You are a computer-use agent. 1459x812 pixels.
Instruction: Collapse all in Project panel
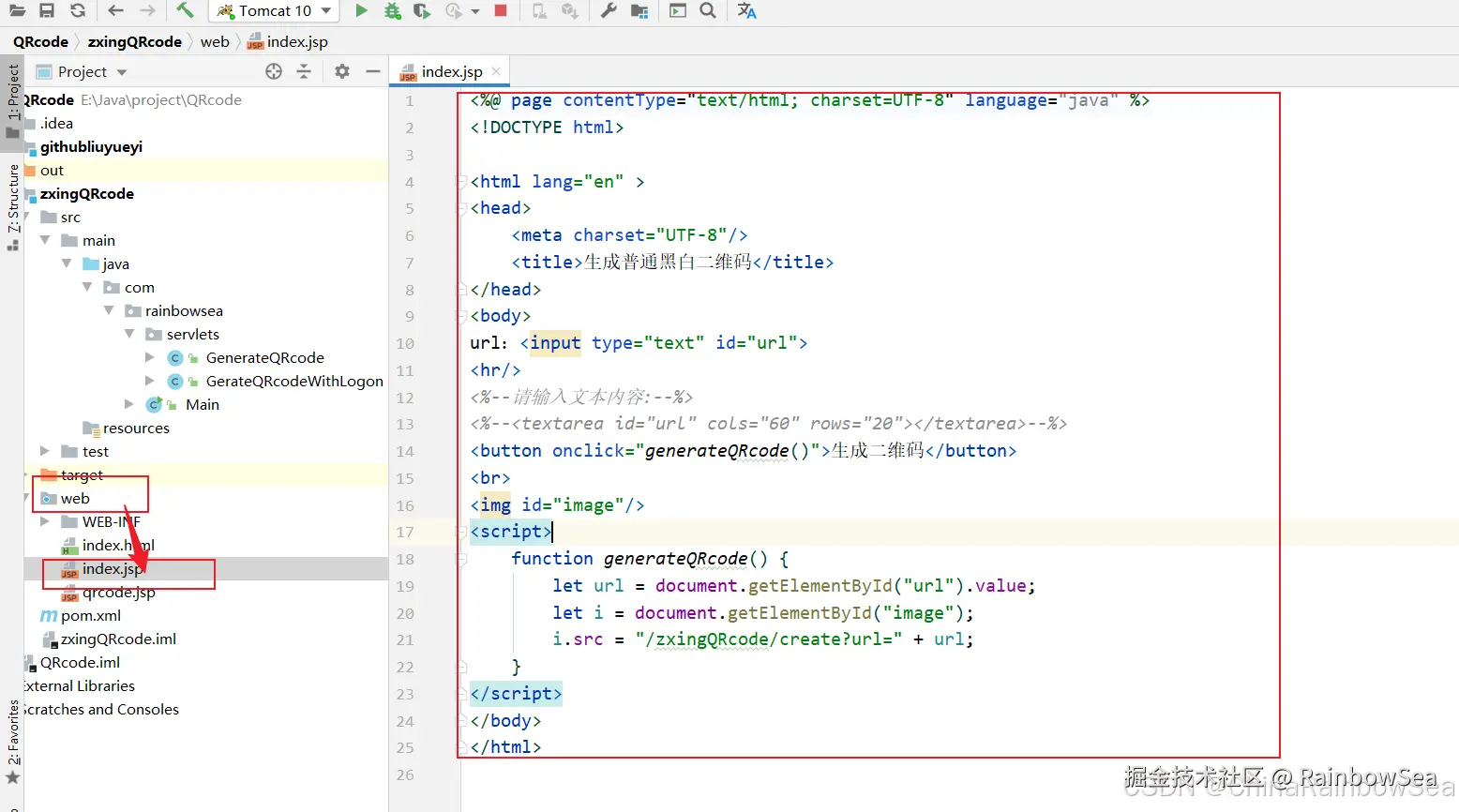coord(304,71)
